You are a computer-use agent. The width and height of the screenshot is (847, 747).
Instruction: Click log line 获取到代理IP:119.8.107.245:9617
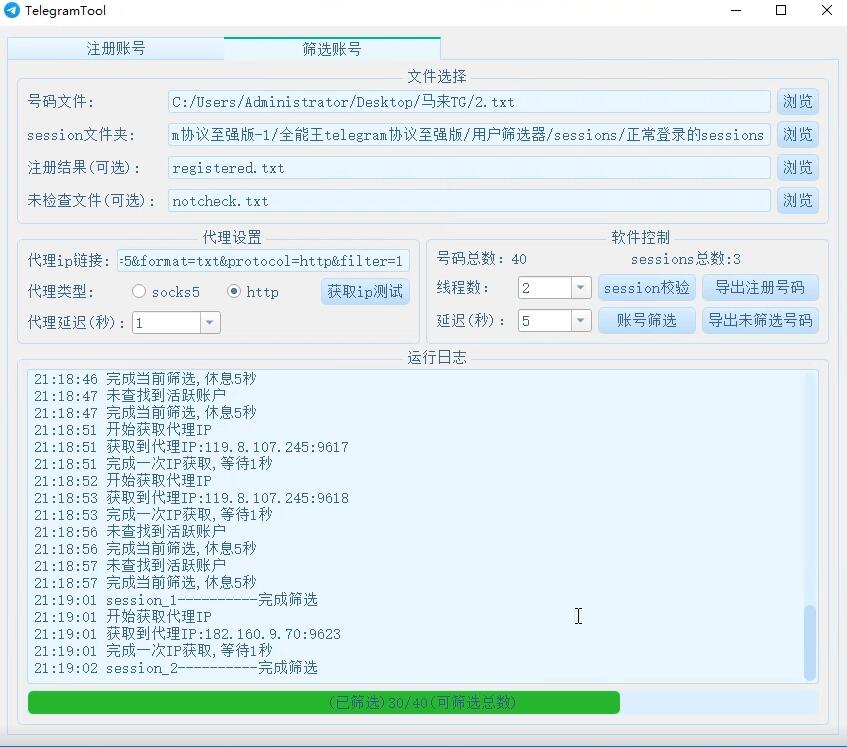coord(191,447)
